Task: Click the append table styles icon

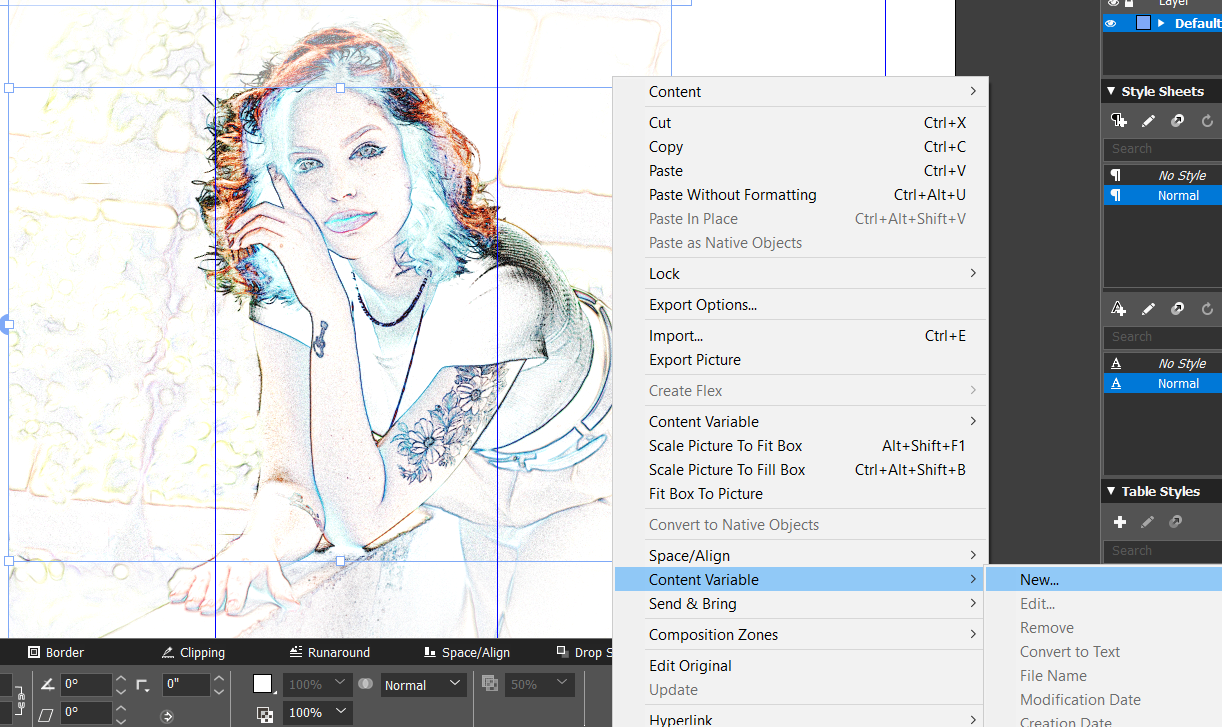Action: 1176,522
